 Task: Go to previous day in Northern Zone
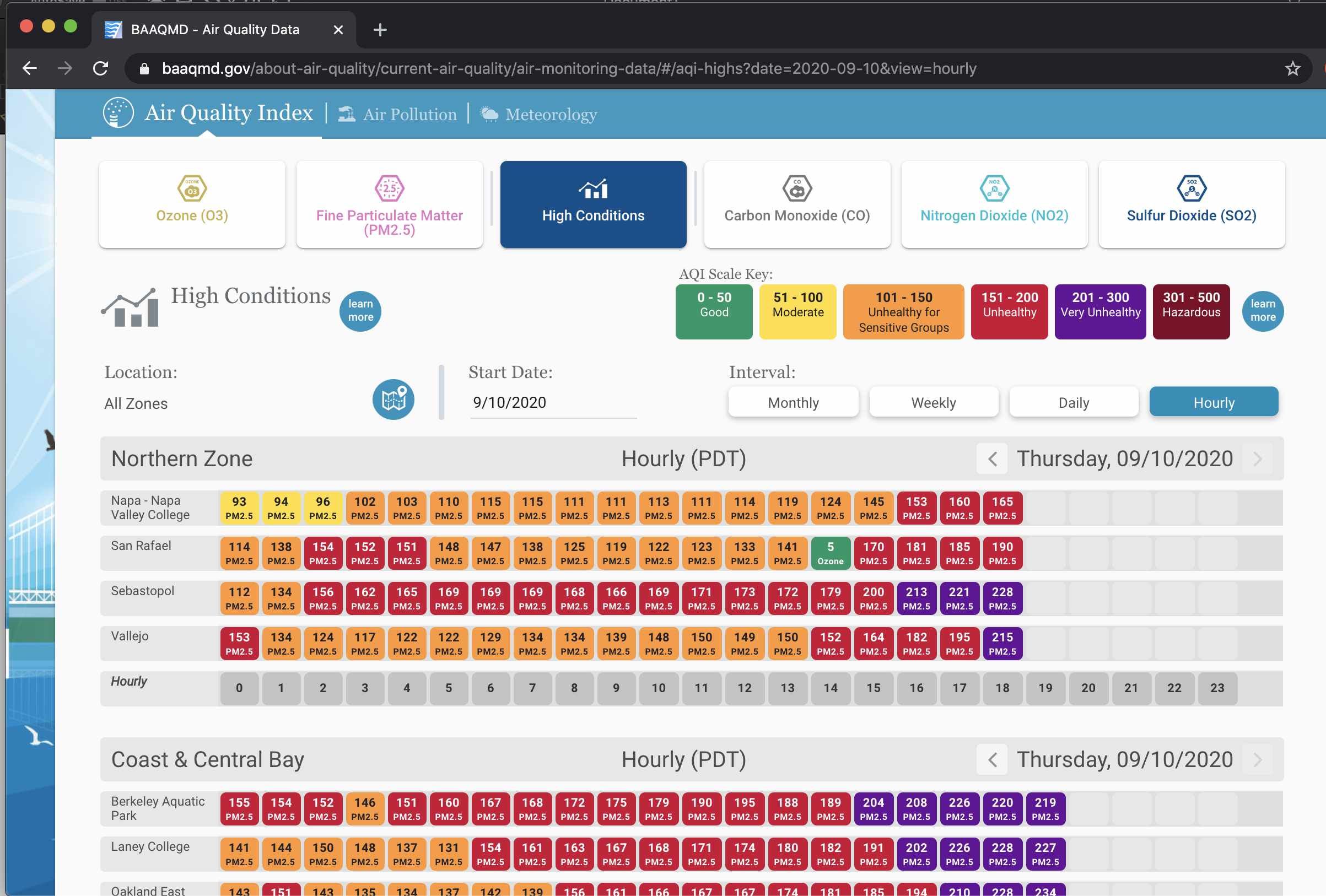tap(992, 459)
